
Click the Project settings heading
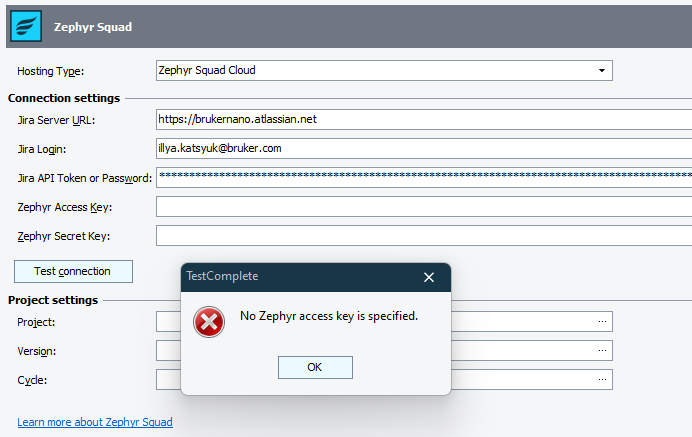coord(53,300)
